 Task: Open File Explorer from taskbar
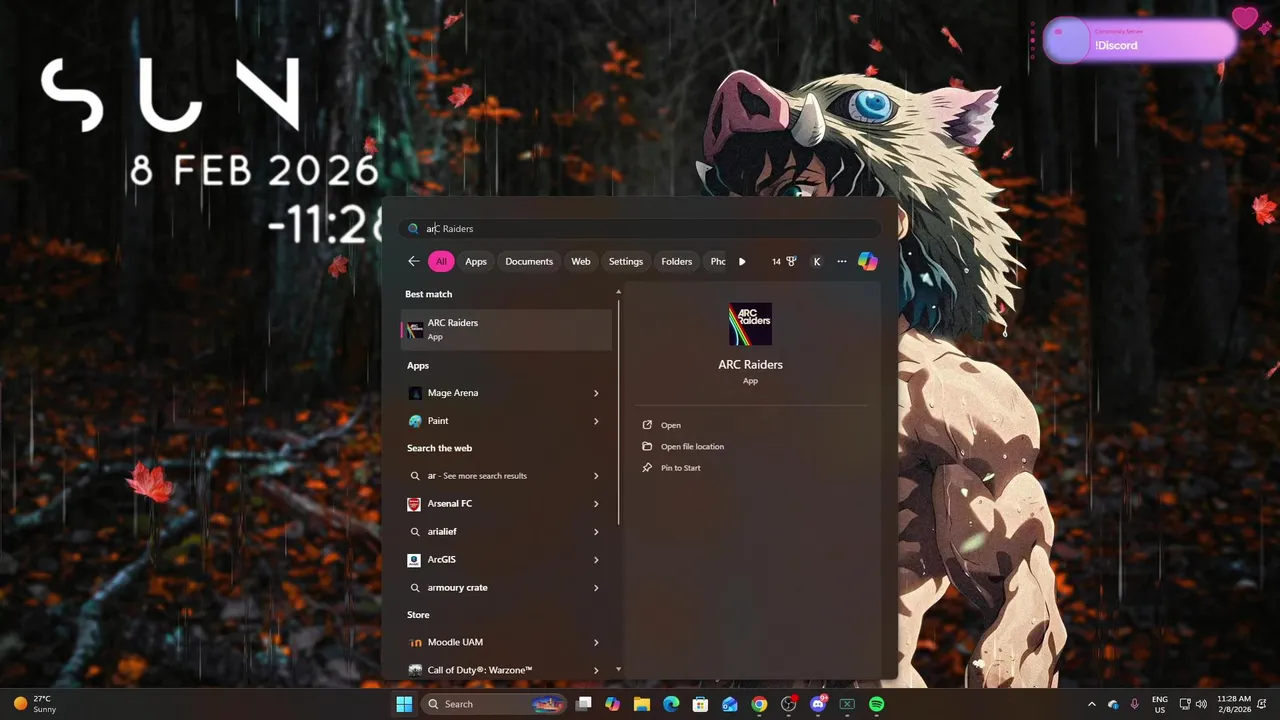coord(642,704)
